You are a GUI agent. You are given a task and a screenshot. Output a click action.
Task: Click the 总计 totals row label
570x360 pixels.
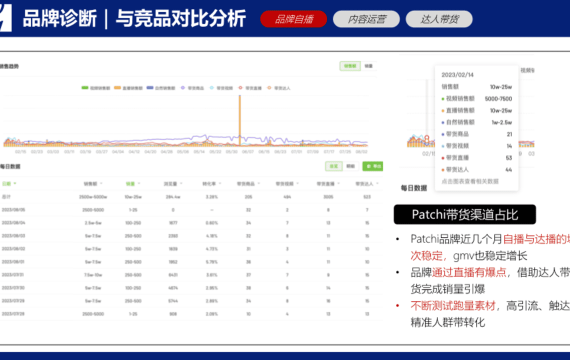(6, 197)
